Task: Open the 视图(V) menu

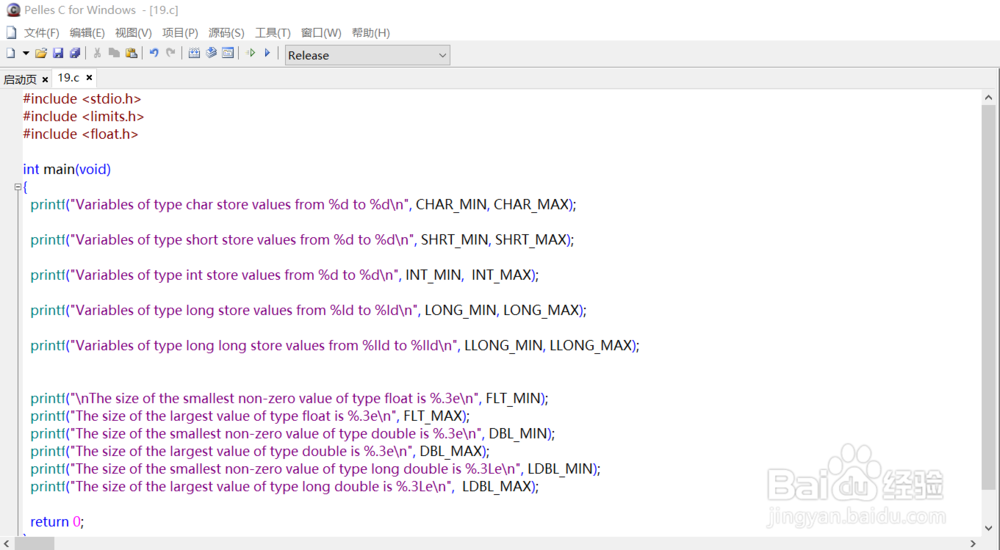Action: (133, 33)
